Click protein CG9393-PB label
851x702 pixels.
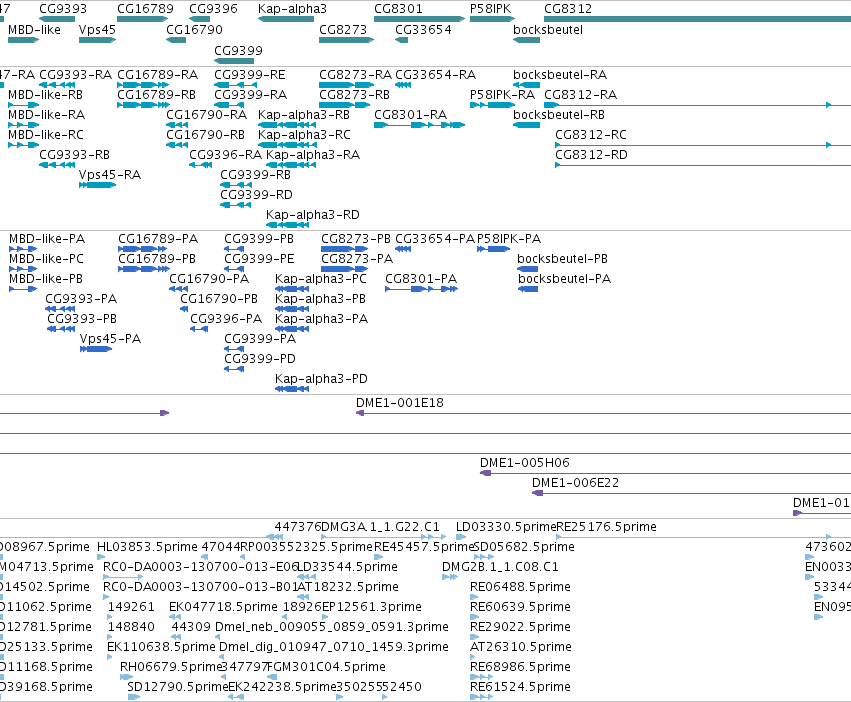point(82,318)
